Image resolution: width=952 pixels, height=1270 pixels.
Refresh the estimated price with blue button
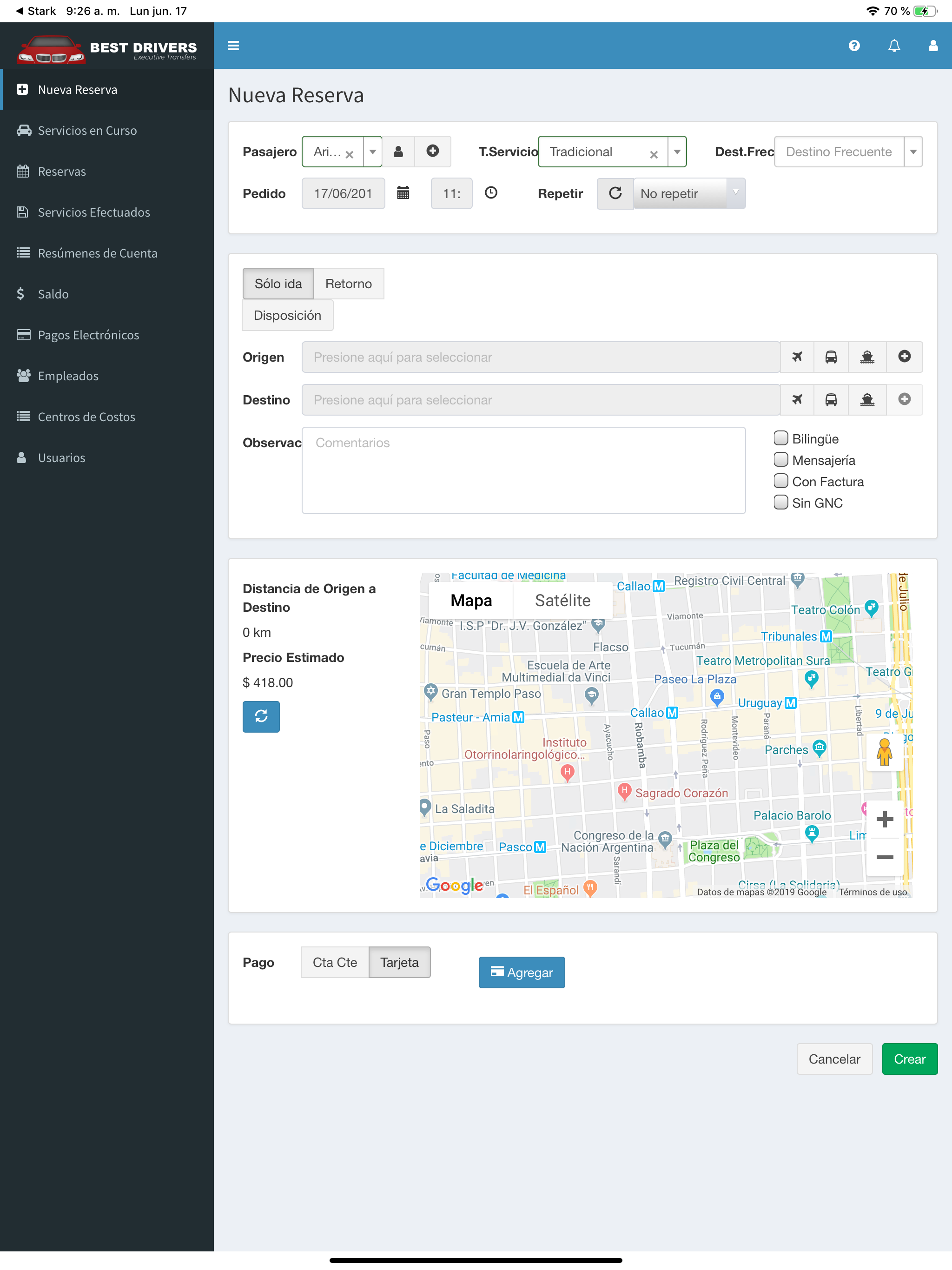pyautogui.click(x=261, y=716)
